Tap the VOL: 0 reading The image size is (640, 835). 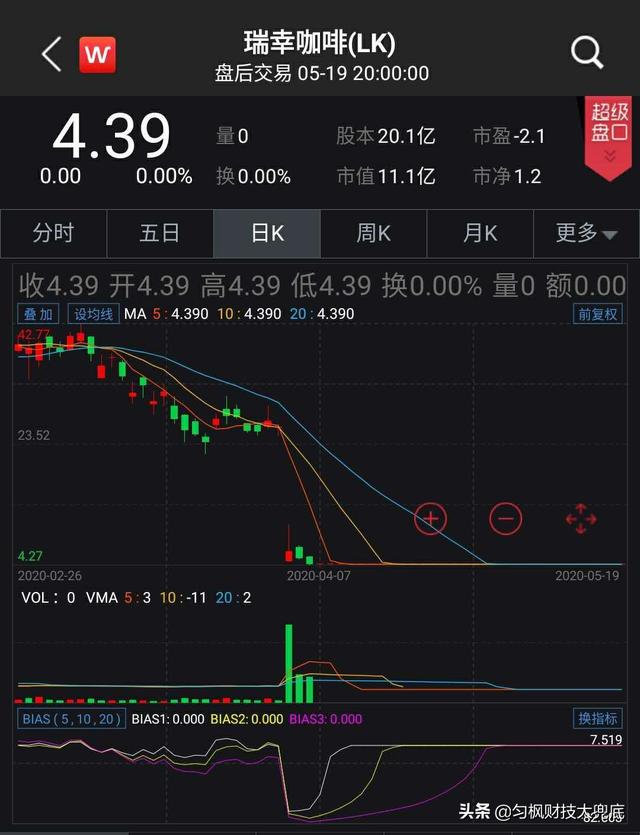point(48,597)
